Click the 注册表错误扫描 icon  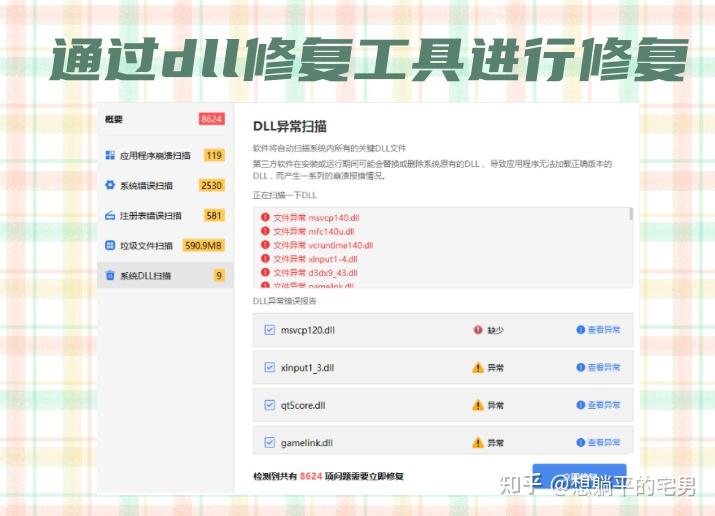[x=110, y=215]
